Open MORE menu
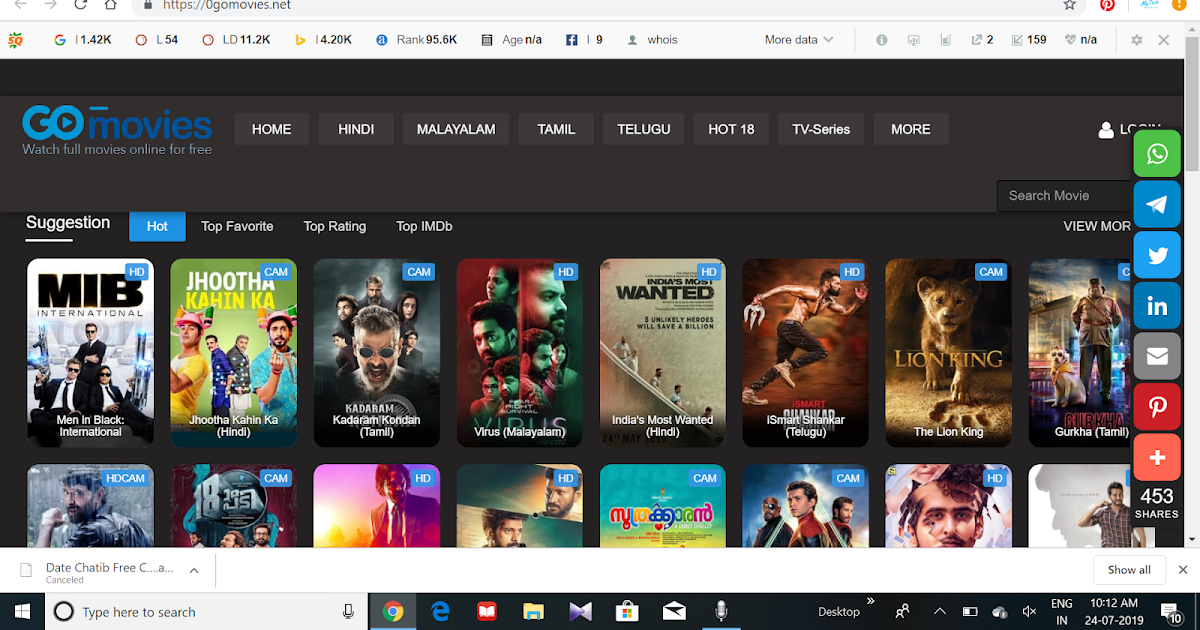1200x630 pixels. (911, 129)
